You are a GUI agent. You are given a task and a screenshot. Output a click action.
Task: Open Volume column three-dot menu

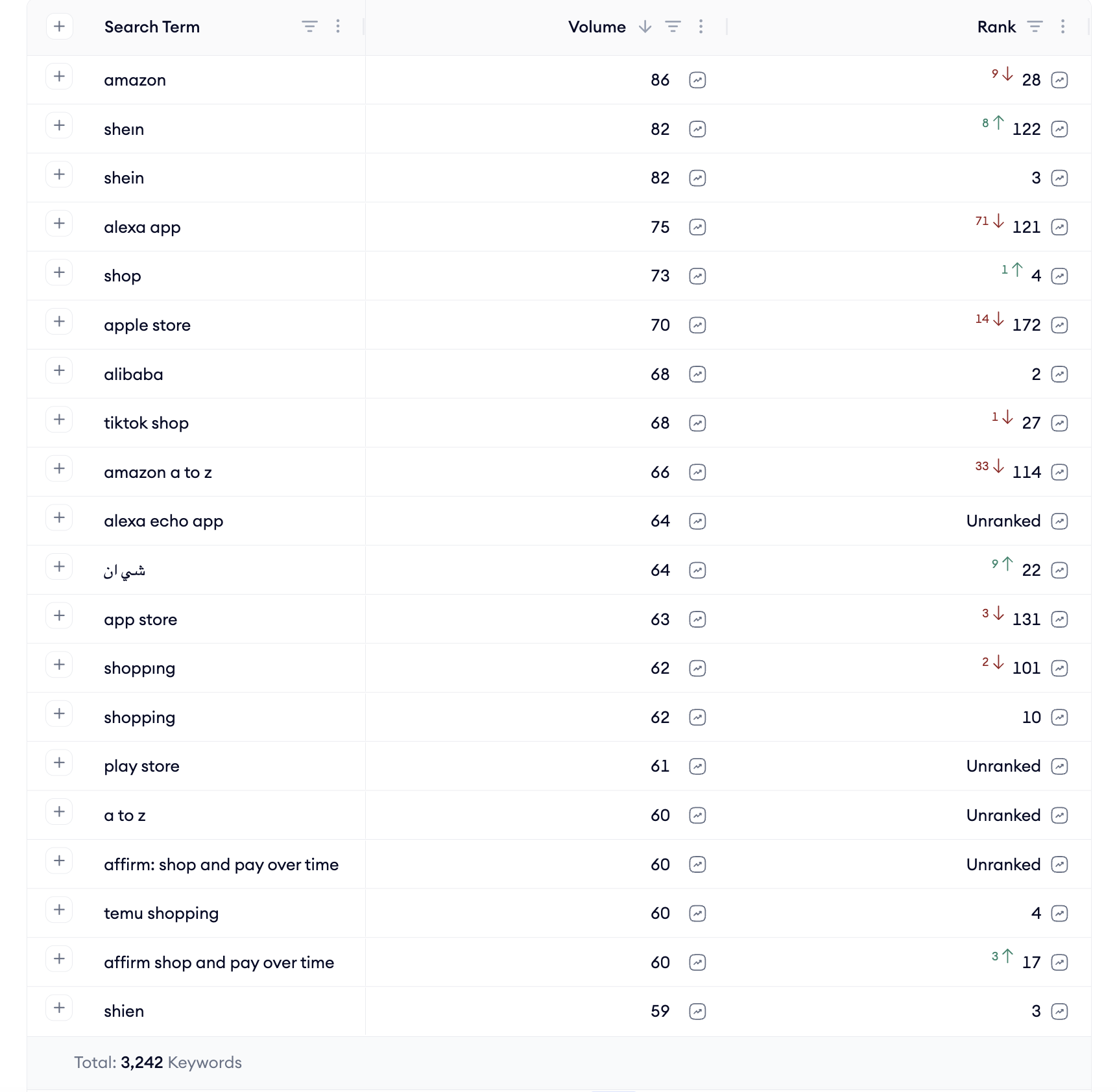pyautogui.click(x=701, y=27)
